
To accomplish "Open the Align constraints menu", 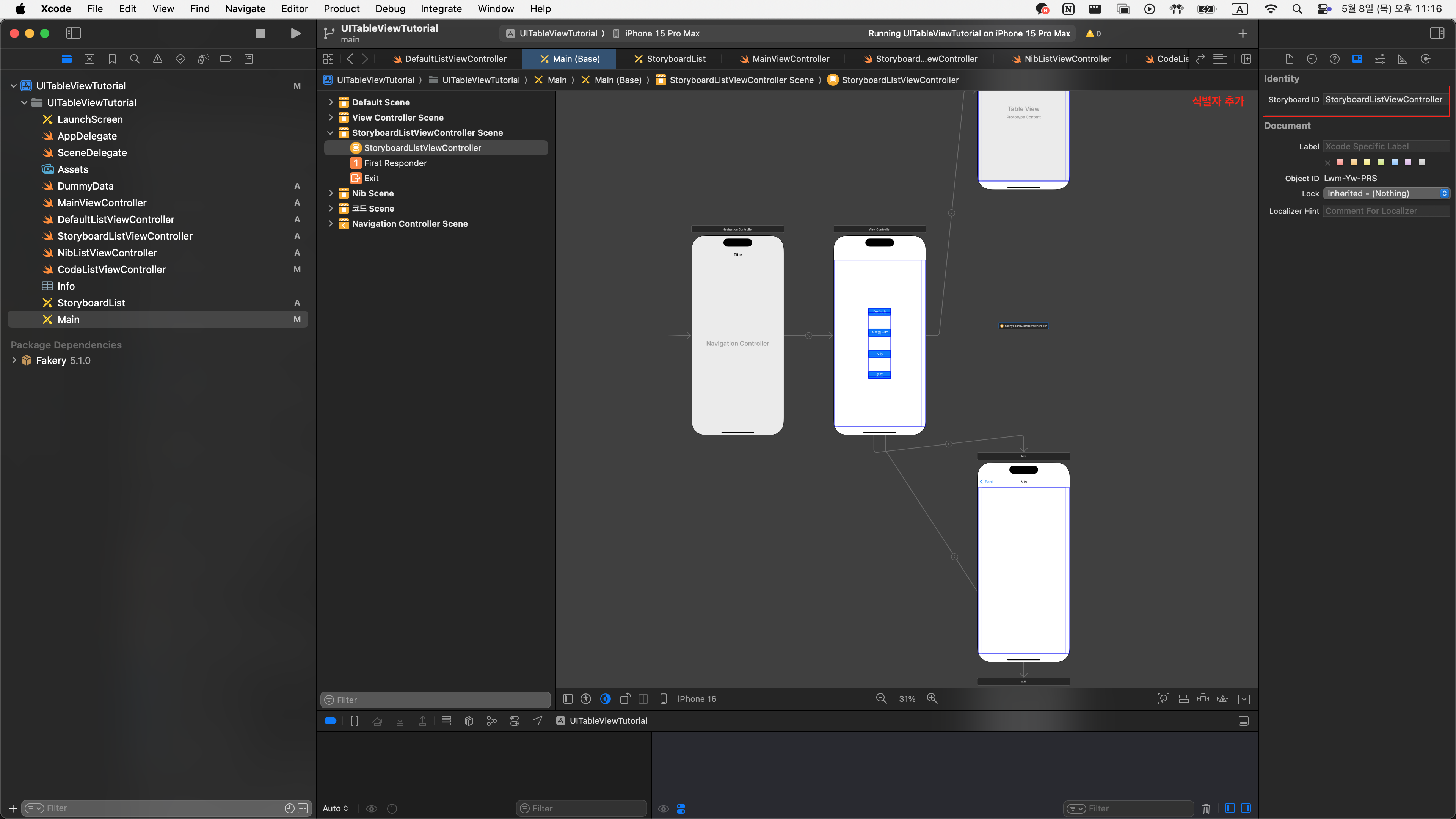I will 1183,698.
